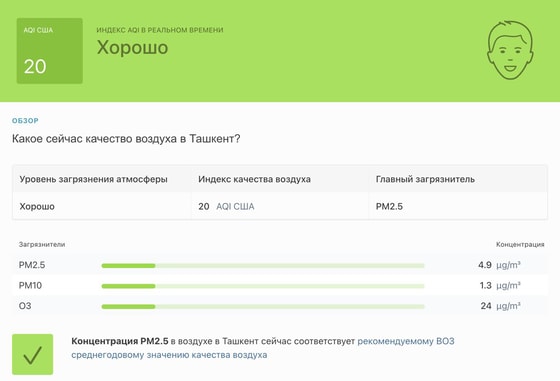The height and width of the screenshot is (381, 560).
Task: Click Уровень загрязнения атмосферы column header
Action: 94,179
